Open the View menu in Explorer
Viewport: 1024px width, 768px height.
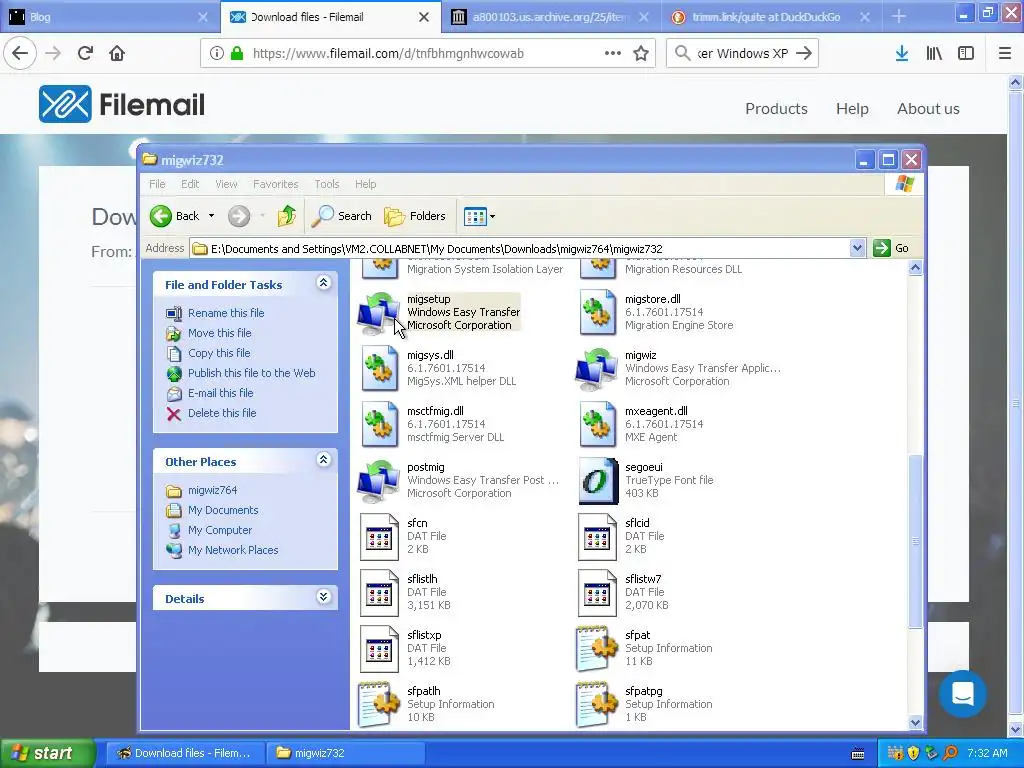point(226,184)
